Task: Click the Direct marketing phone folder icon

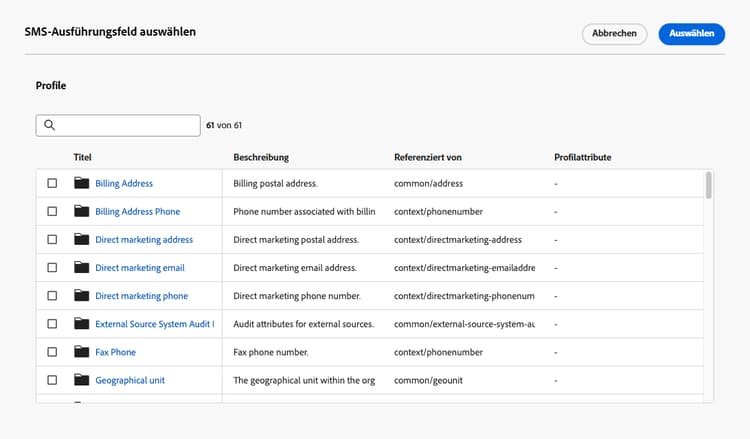Action: [81, 296]
